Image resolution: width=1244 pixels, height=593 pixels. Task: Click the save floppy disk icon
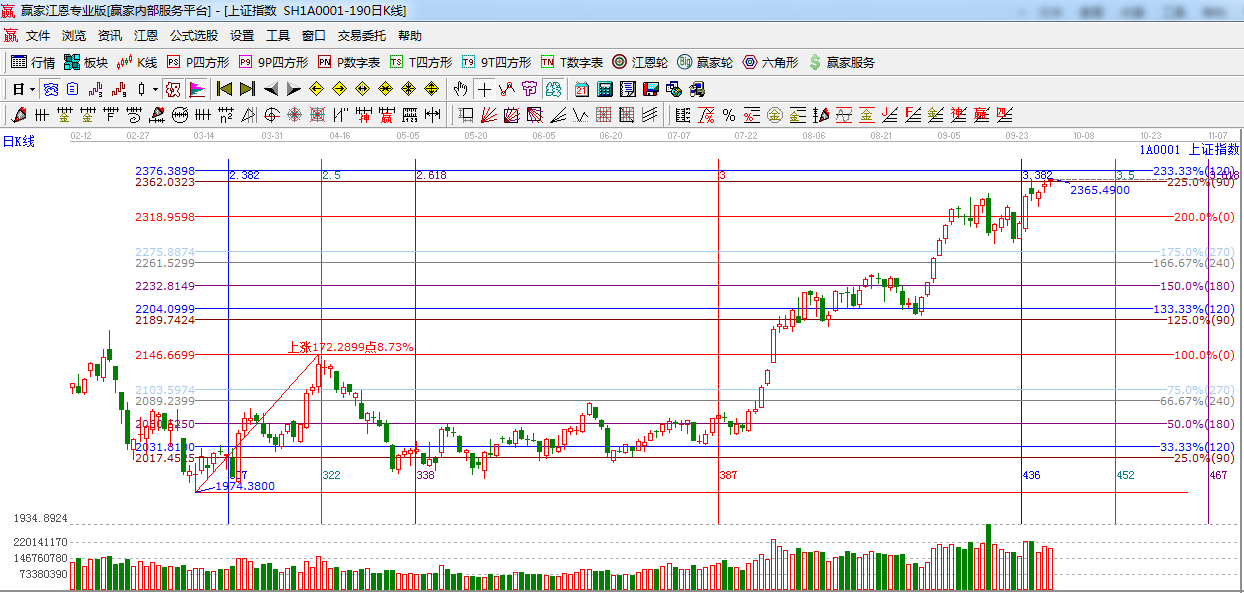(x=651, y=89)
